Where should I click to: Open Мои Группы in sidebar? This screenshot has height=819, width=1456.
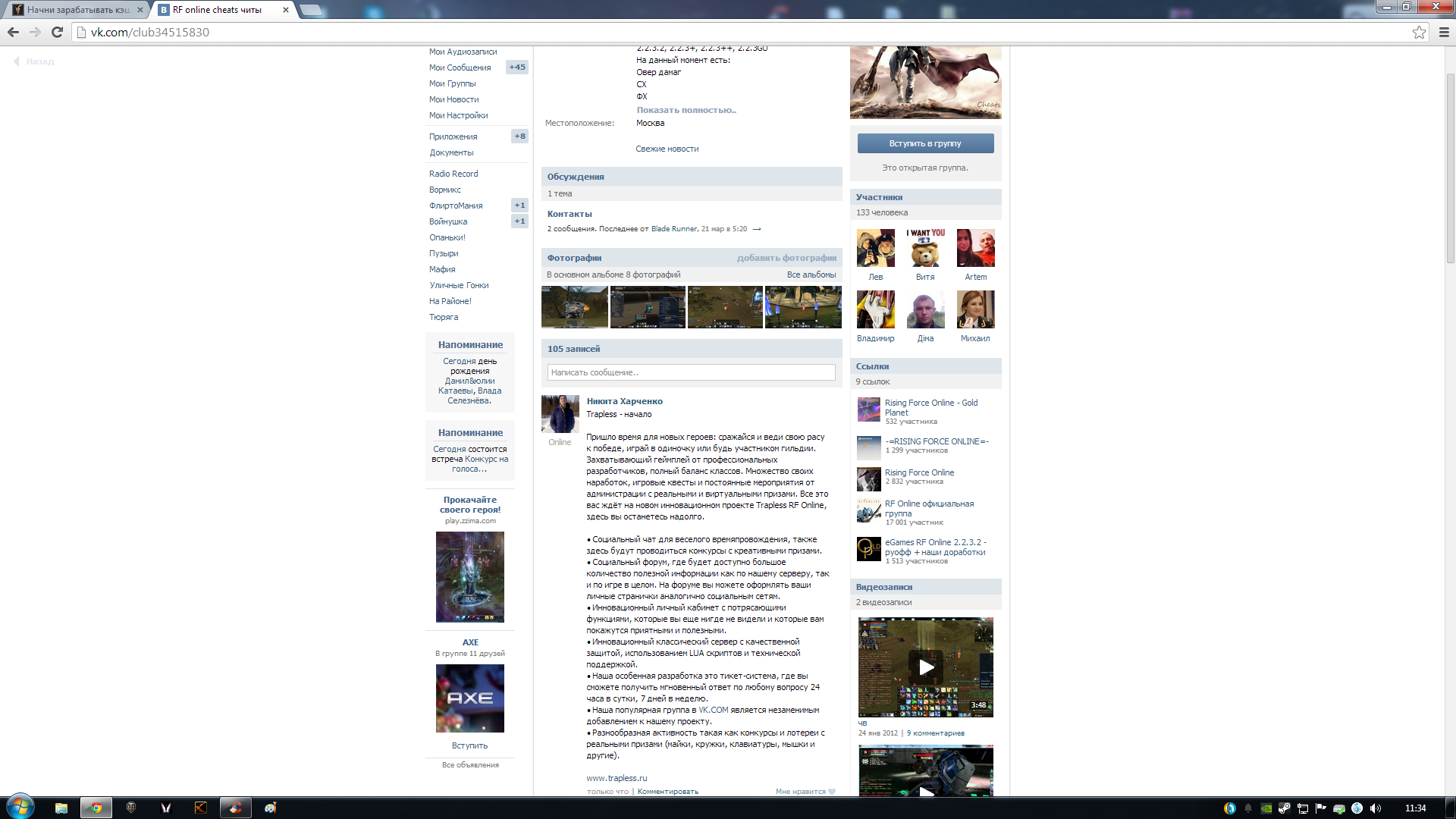pyautogui.click(x=452, y=83)
